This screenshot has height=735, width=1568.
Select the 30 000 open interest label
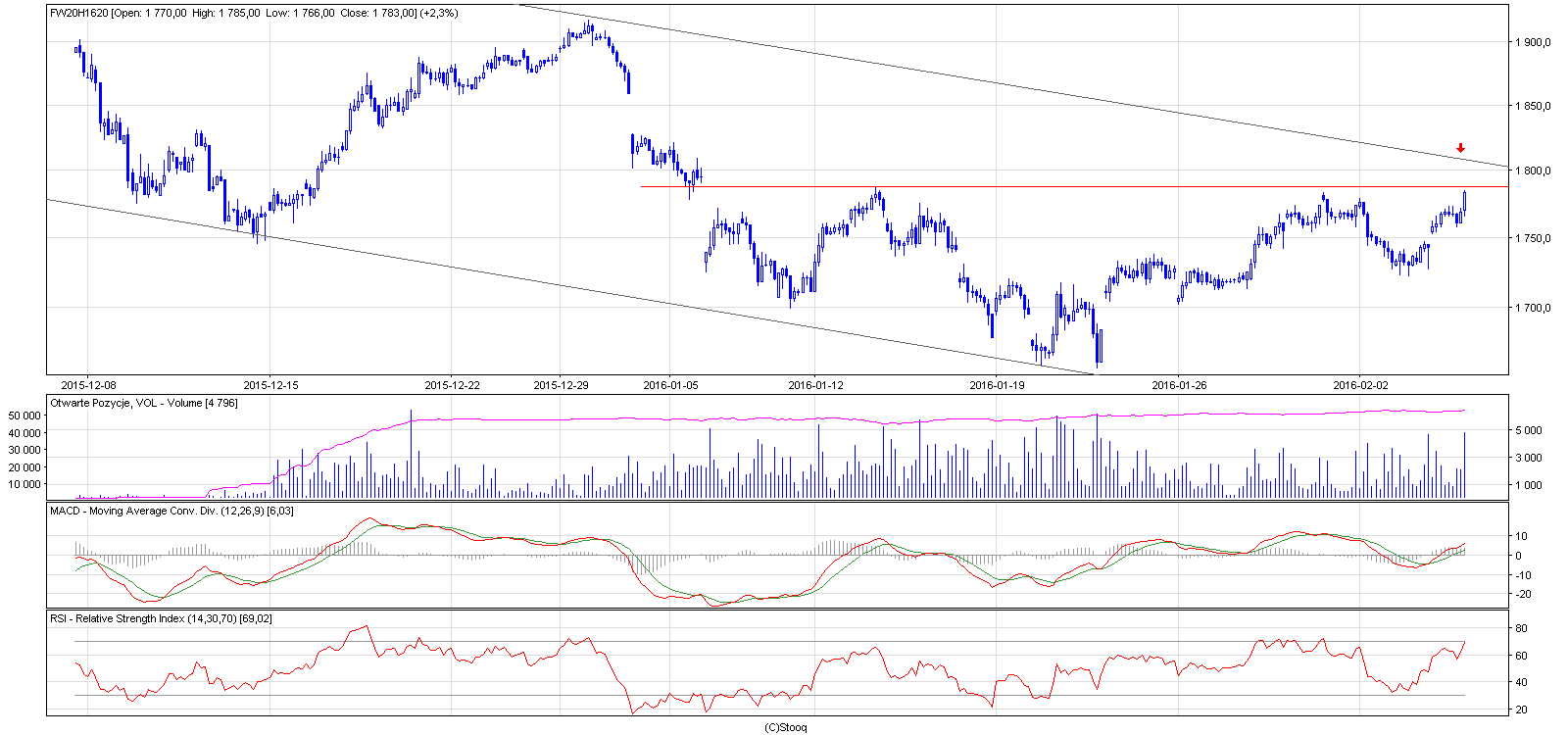click(x=24, y=450)
